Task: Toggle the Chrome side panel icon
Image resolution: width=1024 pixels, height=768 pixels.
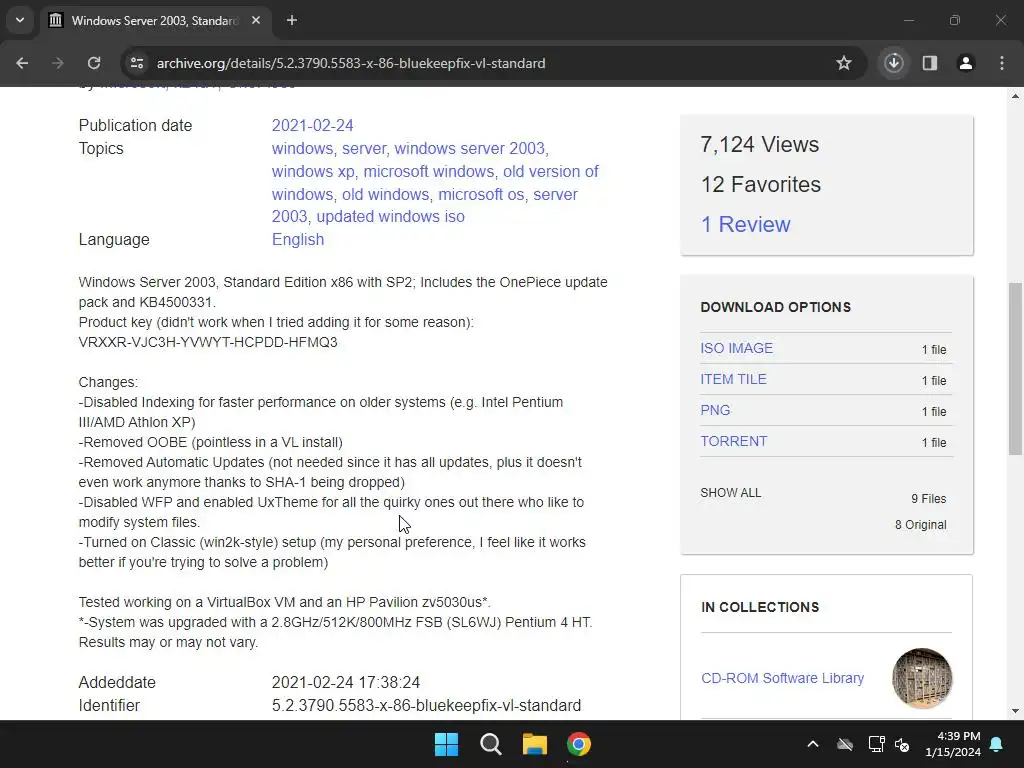Action: [930, 63]
